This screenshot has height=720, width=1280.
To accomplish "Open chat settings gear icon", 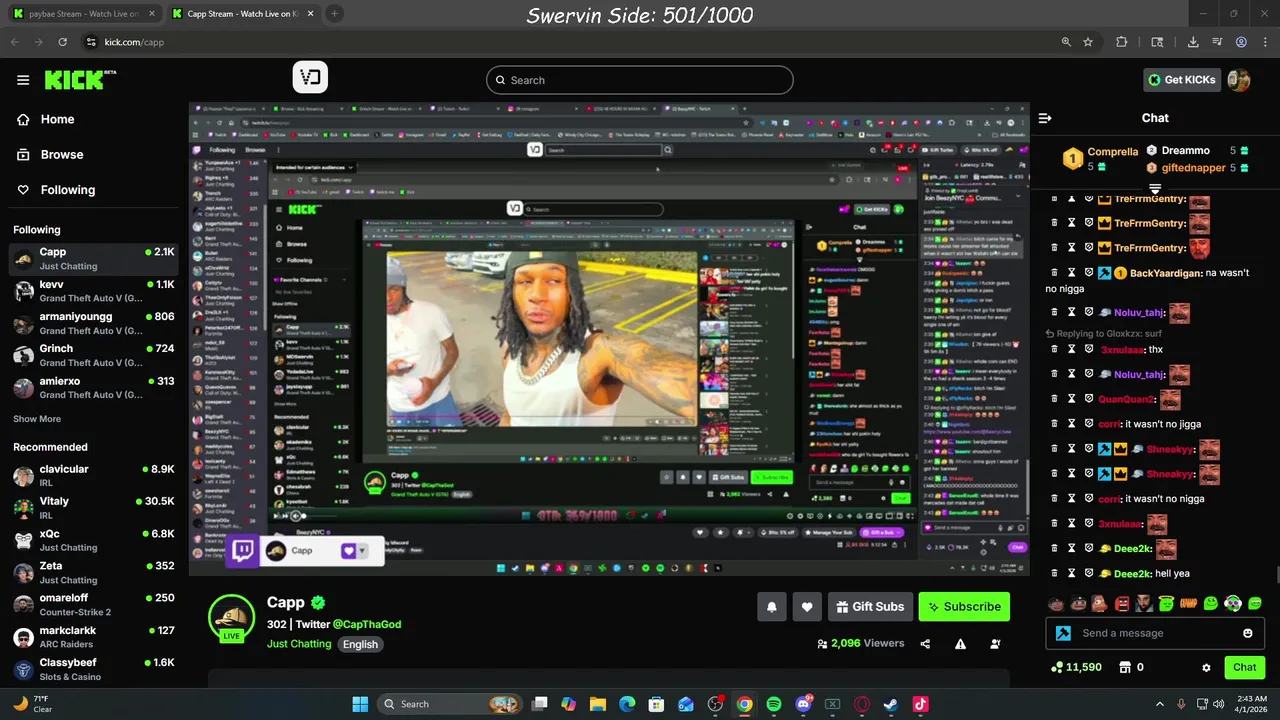I will [1206, 667].
